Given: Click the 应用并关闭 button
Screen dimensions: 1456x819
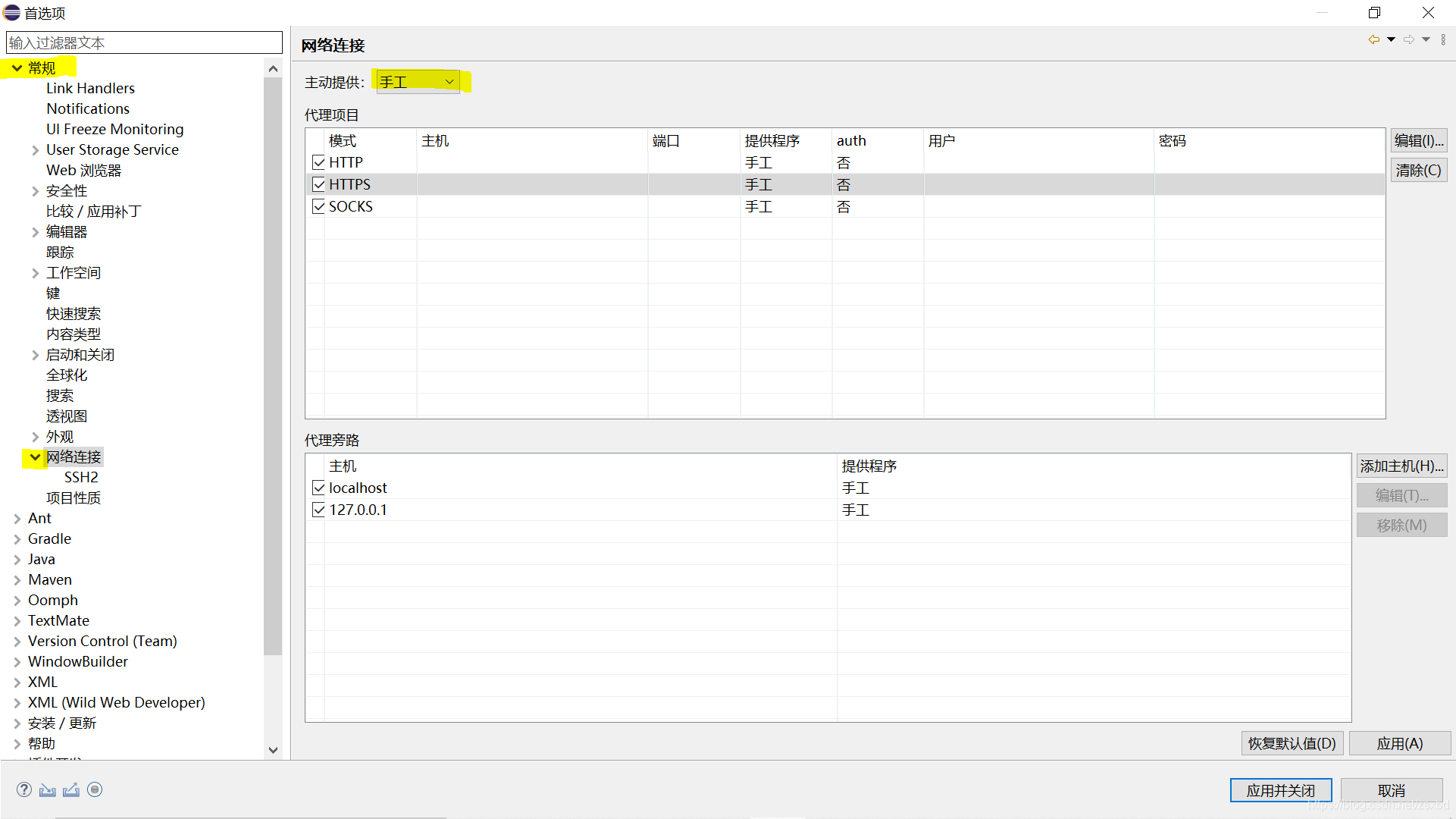Looking at the screenshot, I should 1280,790.
